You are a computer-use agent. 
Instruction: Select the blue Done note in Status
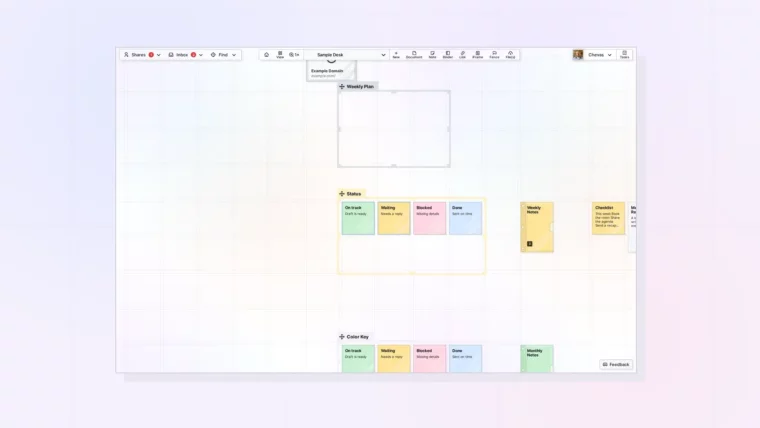click(465, 218)
